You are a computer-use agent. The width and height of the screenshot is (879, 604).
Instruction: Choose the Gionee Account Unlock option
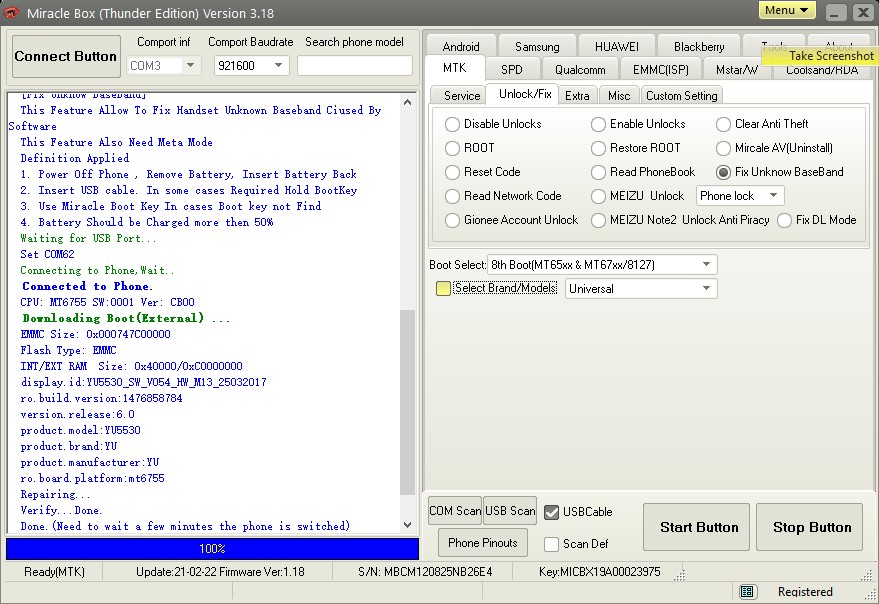click(x=452, y=220)
